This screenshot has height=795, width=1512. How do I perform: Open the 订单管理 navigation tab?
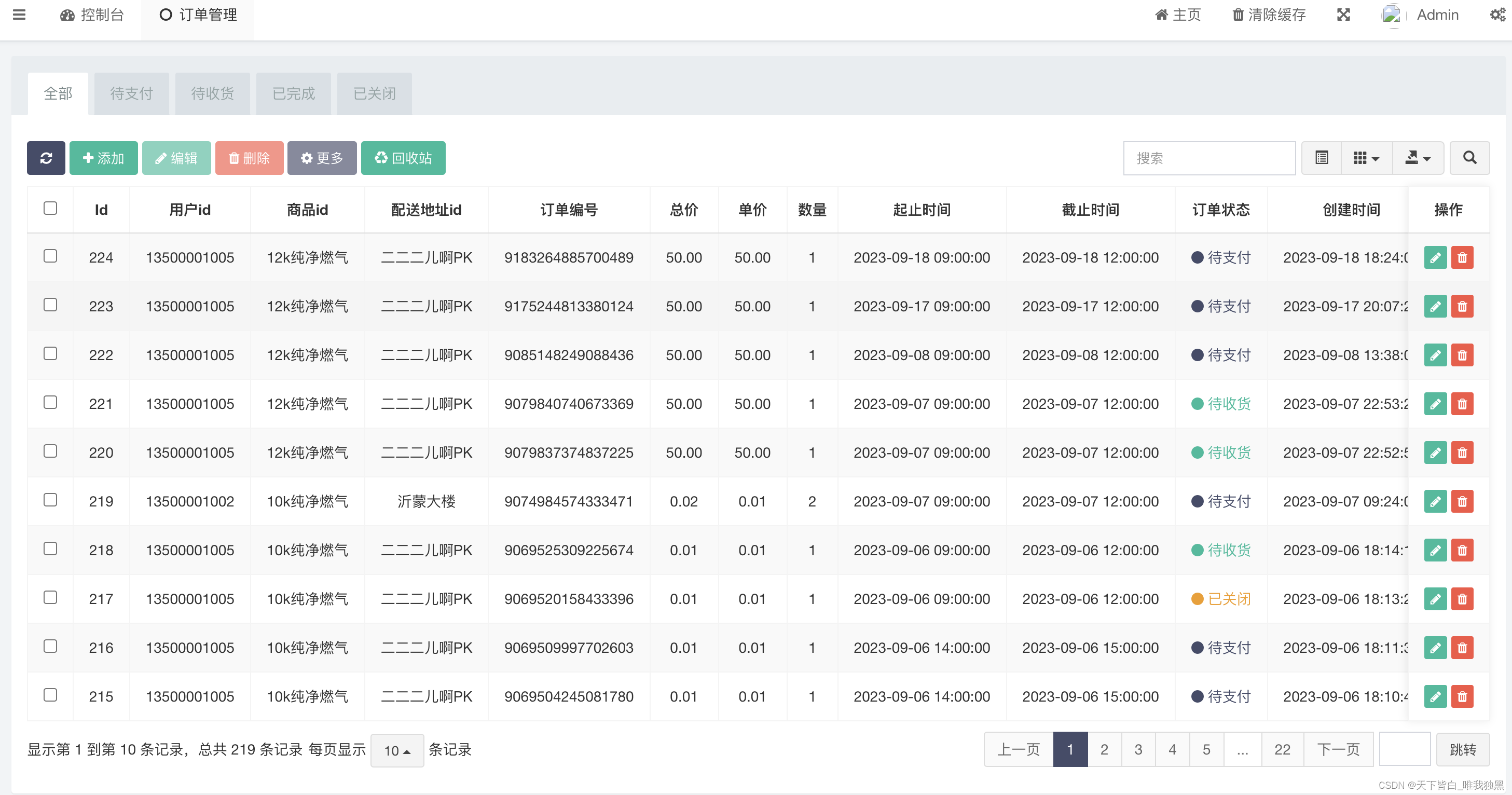click(x=198, y=15)
